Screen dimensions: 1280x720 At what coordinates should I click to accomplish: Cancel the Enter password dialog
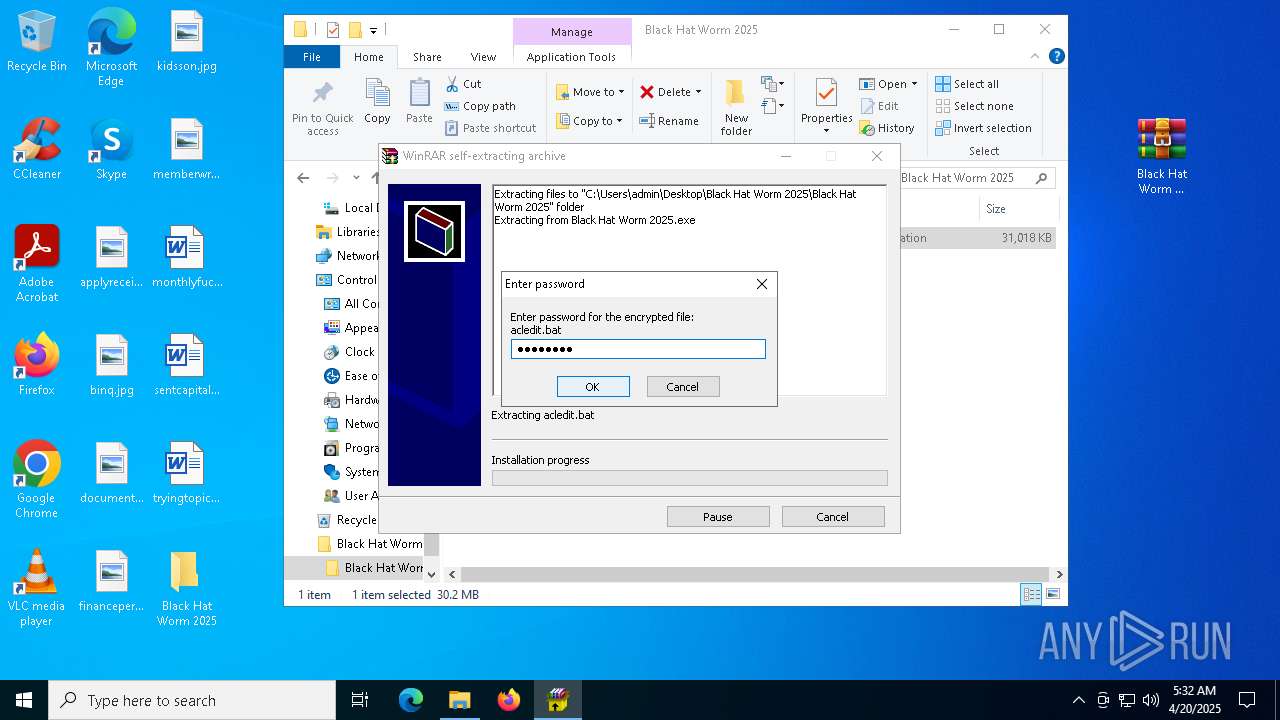pos(683,387)
